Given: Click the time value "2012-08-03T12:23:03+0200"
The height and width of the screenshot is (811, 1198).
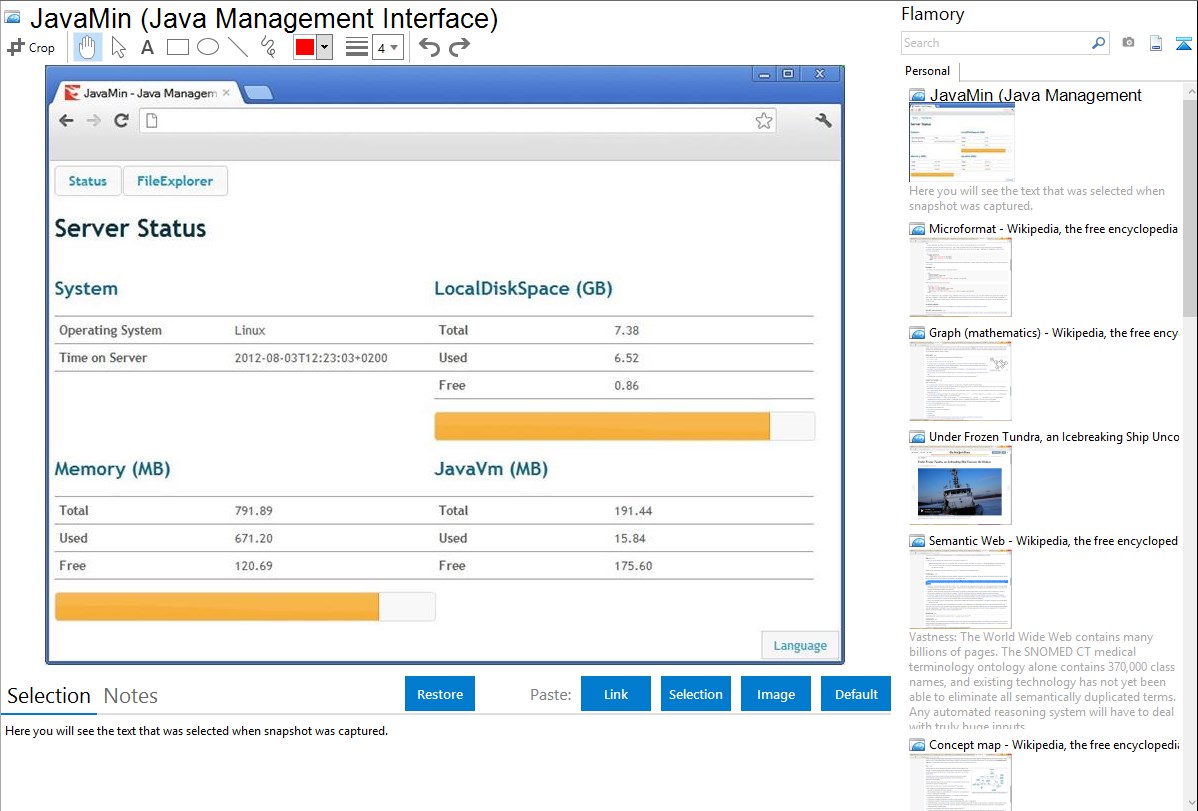Looking at the screenshot, I should [311, 358].
